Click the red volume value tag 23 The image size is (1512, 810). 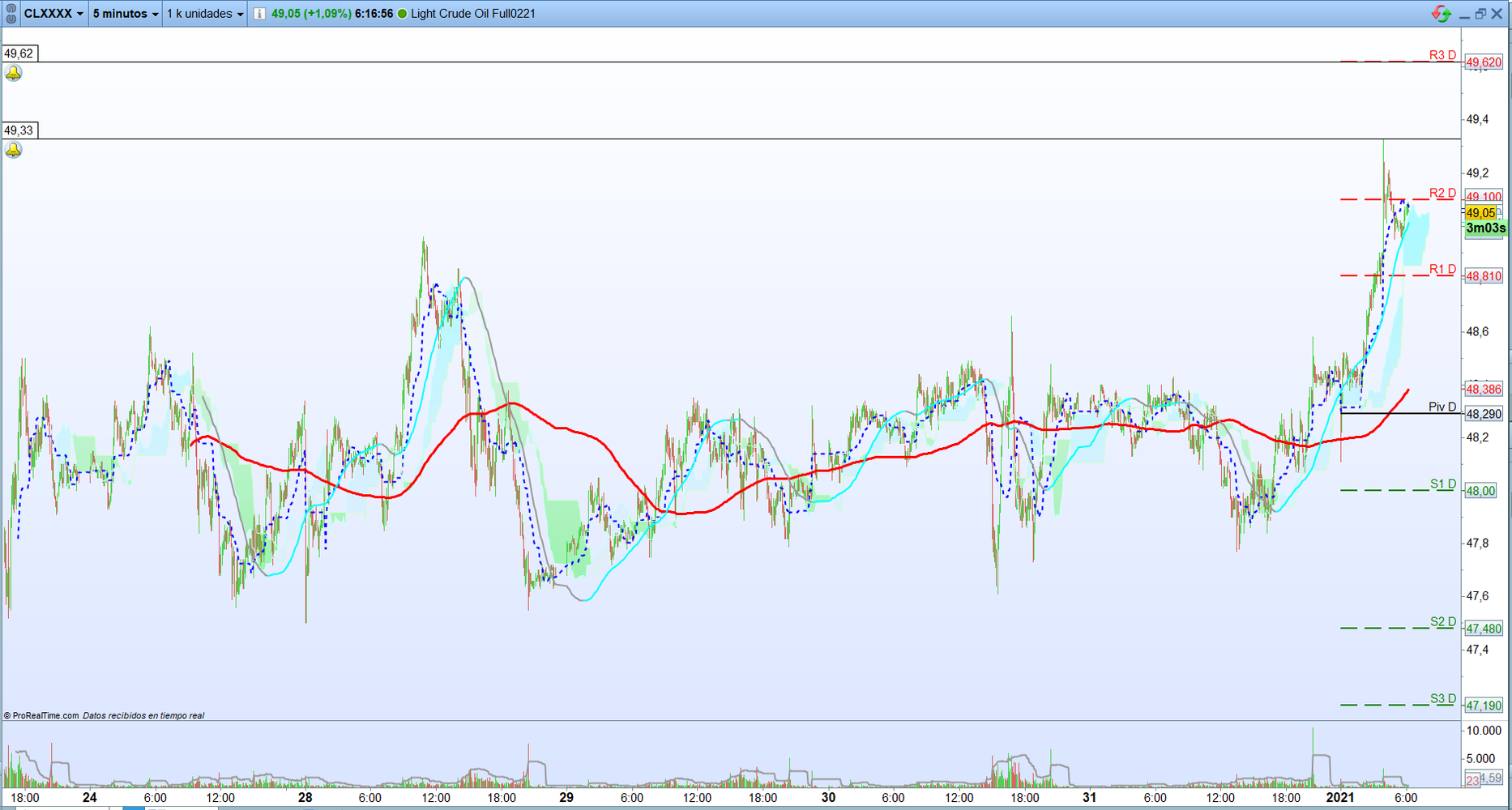(x=1472, y=781)
